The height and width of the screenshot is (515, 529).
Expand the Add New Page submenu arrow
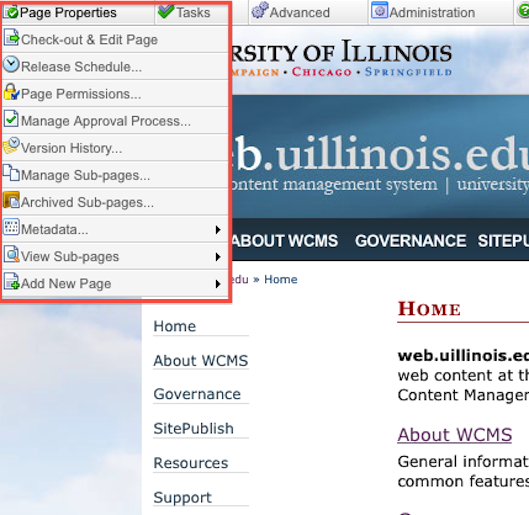[x=218, y=284]
